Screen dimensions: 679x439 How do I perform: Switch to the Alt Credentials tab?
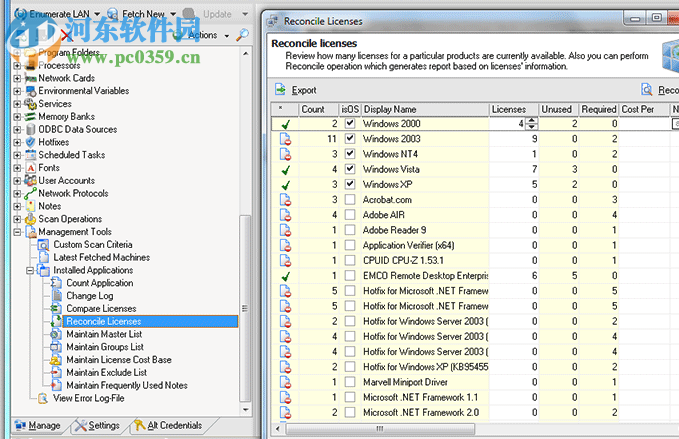pyautogui.click(x=168, y=426)
